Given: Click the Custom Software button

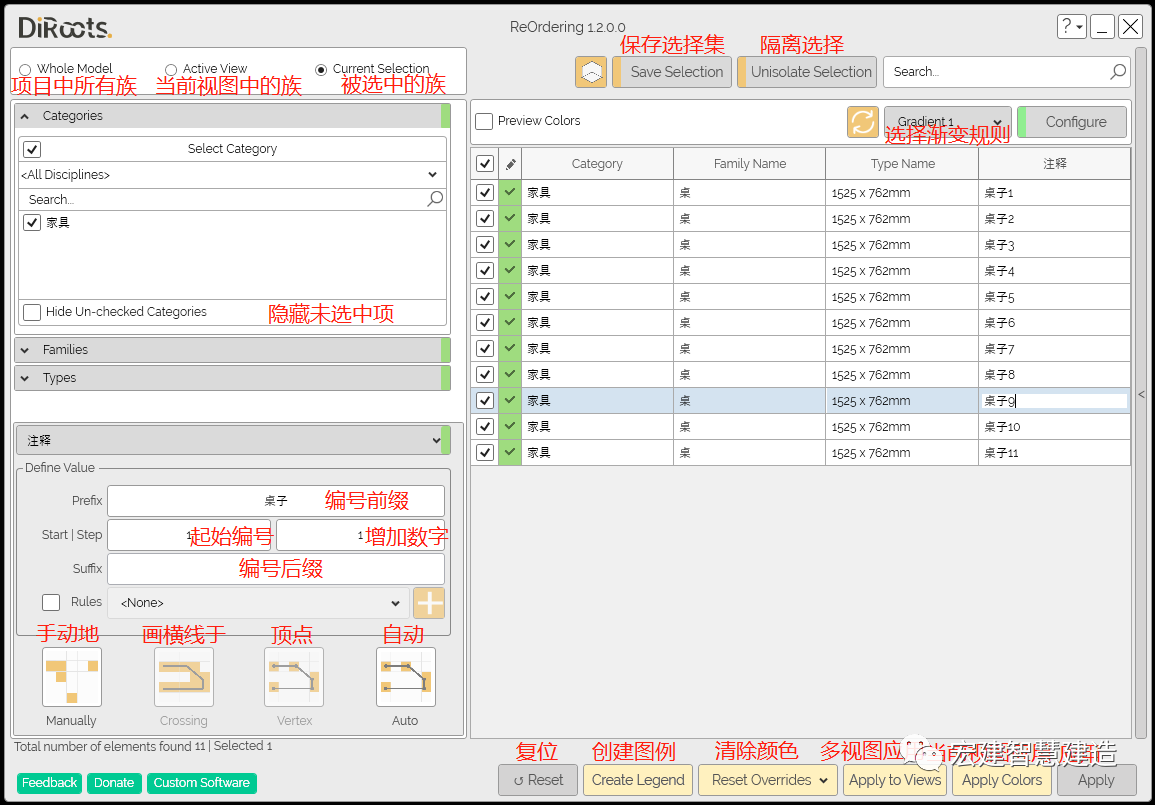Looking at the screenshot, I should [202, 783].
